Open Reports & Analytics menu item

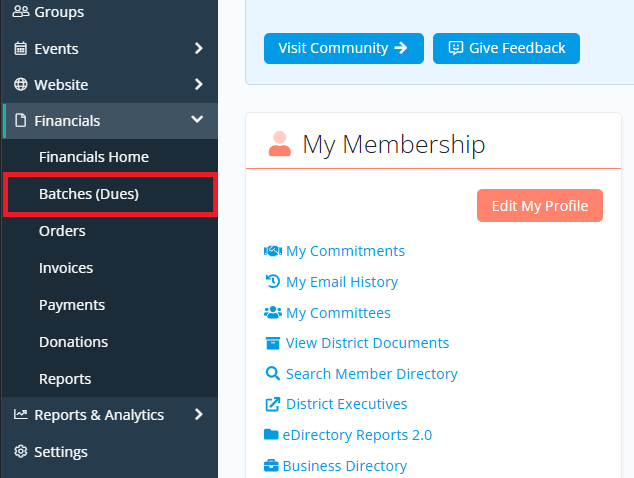click(x=110, y=415)
